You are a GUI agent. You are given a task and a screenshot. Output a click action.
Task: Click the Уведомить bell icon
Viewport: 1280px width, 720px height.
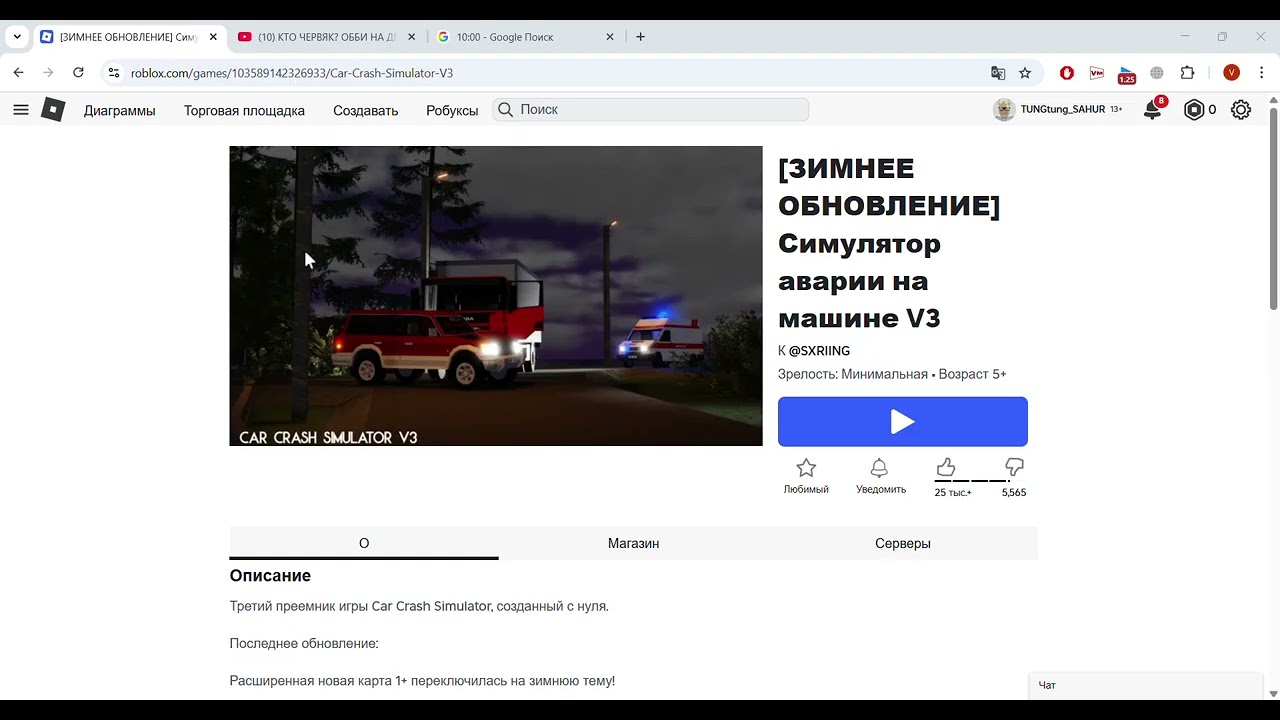[x=879, y=468]
